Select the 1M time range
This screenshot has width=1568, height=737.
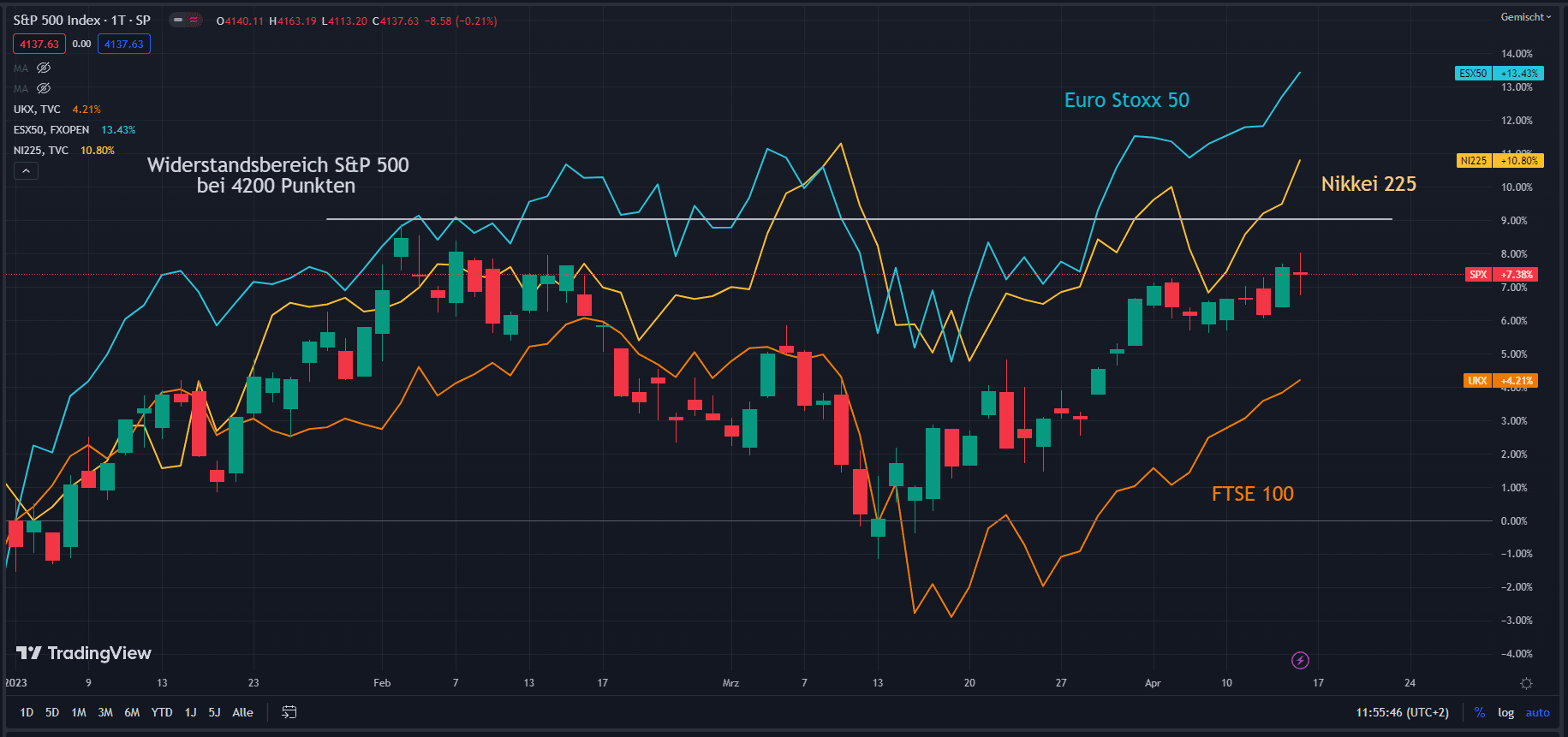[79, 712]
